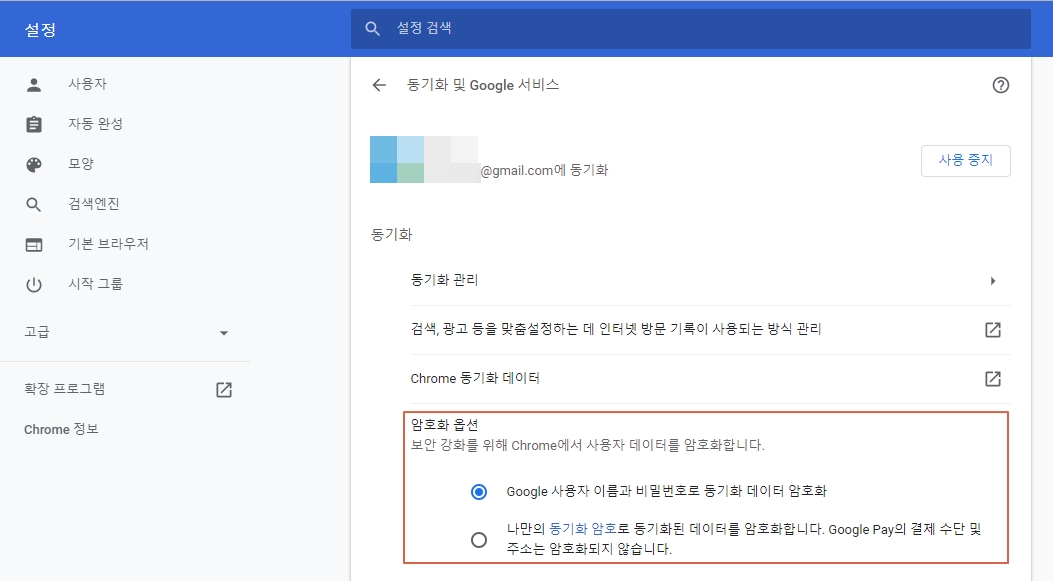Open 사용자 settings section

87,84
